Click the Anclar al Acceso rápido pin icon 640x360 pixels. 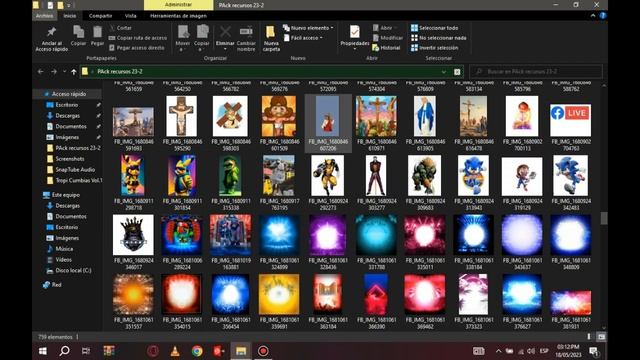point(51,32)
